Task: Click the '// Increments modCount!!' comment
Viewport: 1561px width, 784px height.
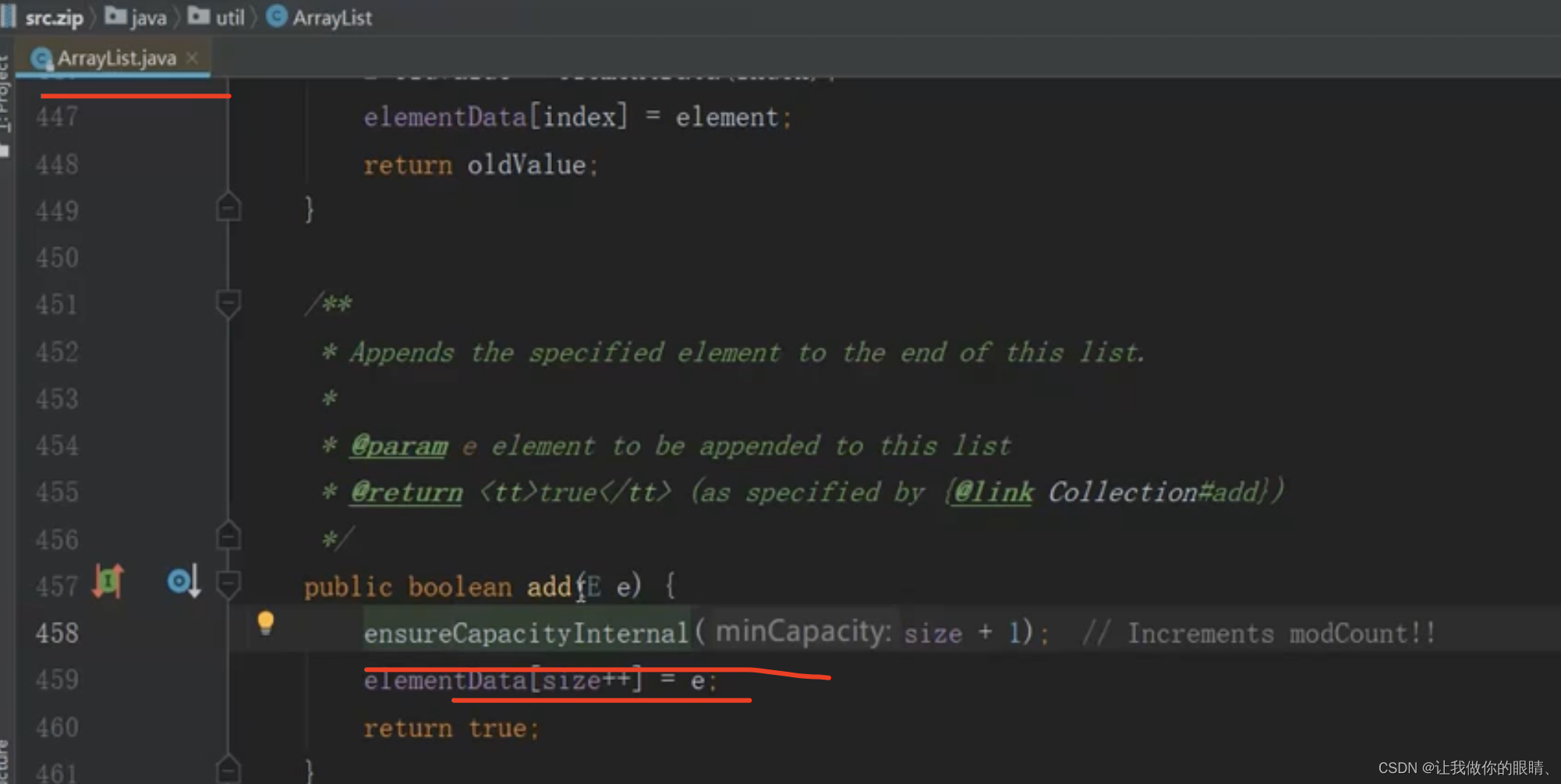Action: [x=1258, y=633]
